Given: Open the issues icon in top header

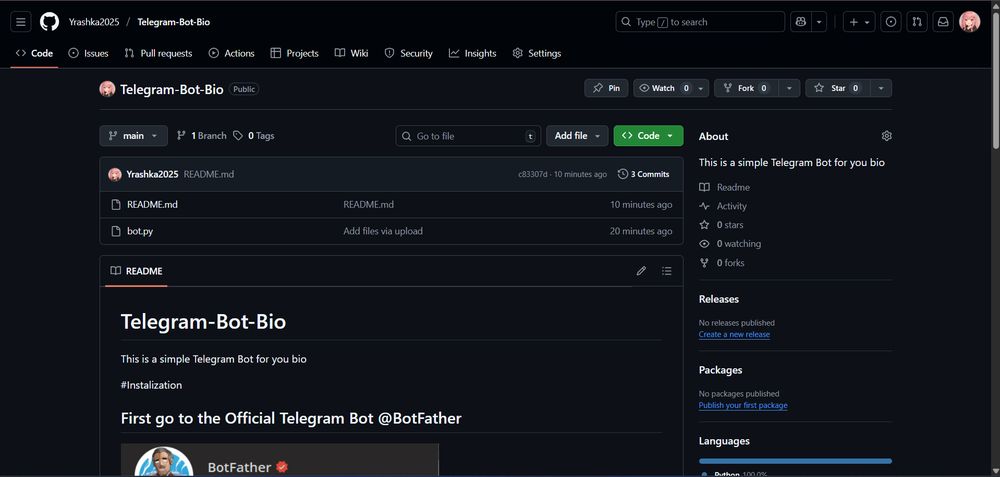Looking at the screenshot, I should (891, 22).
